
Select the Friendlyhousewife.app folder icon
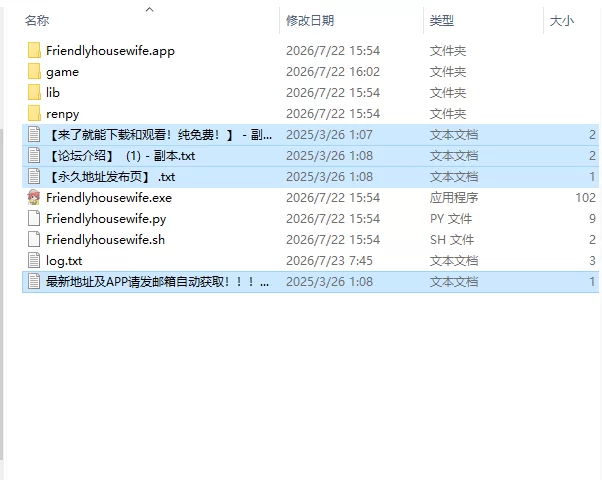point(34,51)
